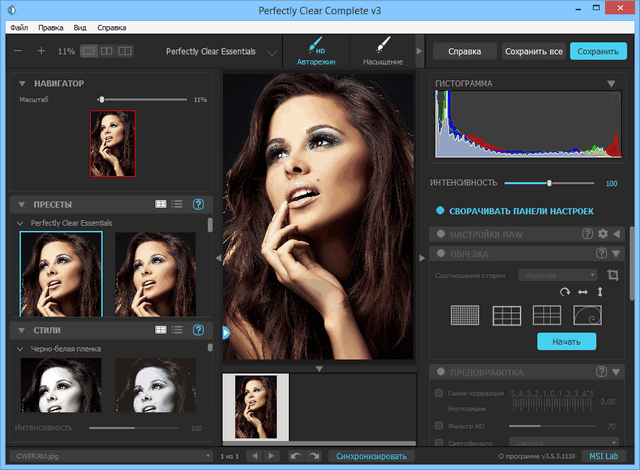Open the Соотношение сторон dropdown
Image resolution: width=640 pixels, height=470 pixels.
(x=558, y=274)
